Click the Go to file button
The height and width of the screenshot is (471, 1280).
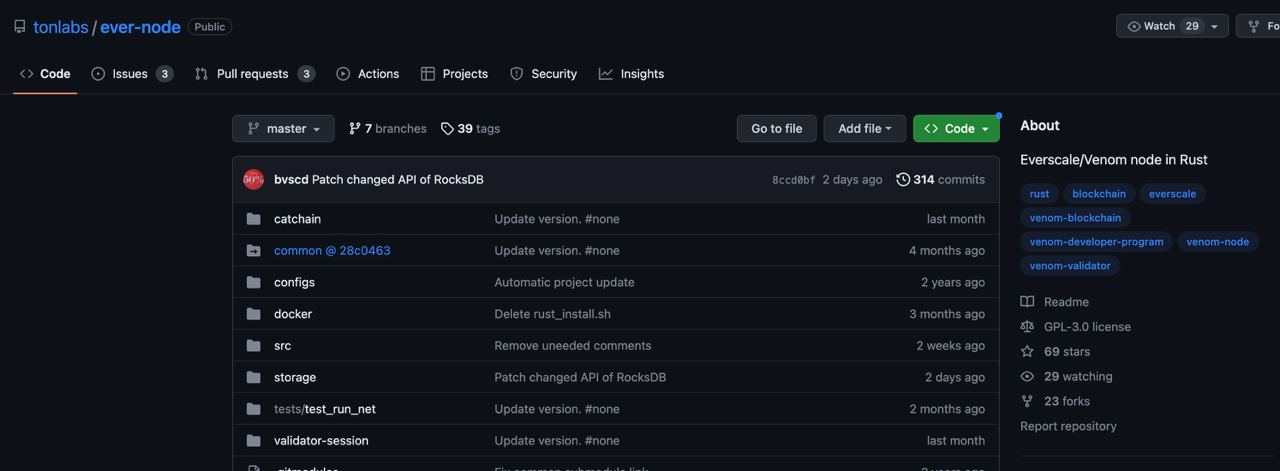click(777, 129)
